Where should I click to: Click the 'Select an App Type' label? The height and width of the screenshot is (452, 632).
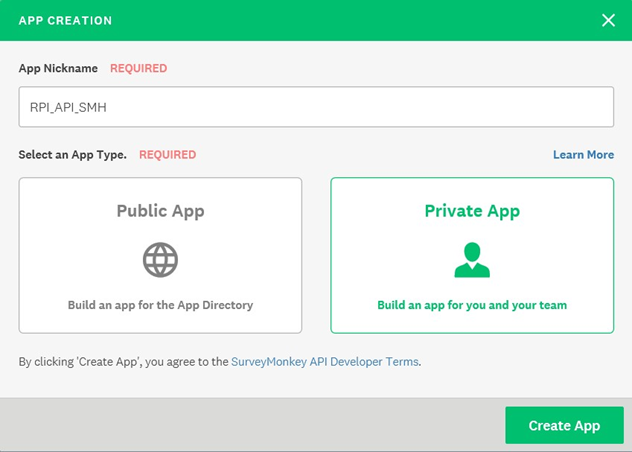pyautogui.click(x=73, y=155)
